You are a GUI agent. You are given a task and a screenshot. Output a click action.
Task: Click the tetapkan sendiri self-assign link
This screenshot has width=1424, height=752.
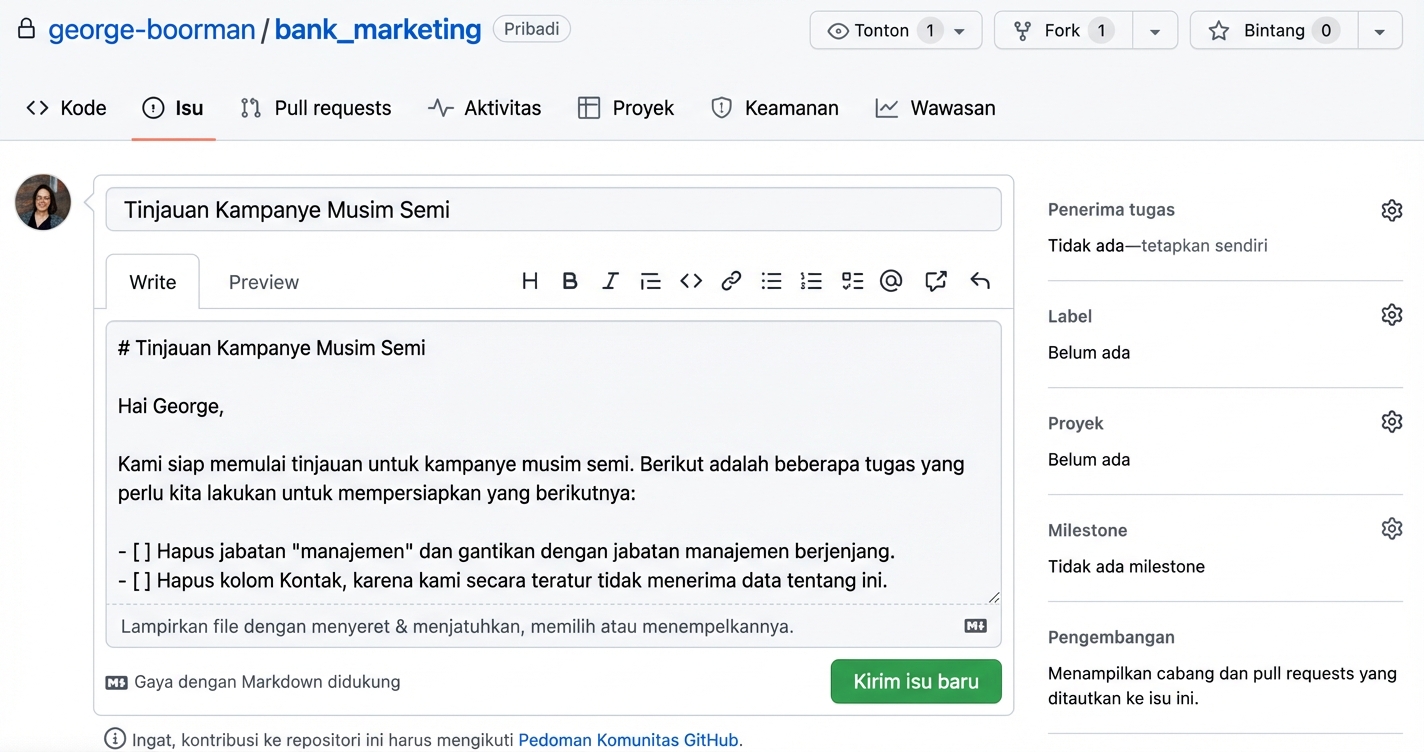pyautogui.click(x=1204, y=245)
